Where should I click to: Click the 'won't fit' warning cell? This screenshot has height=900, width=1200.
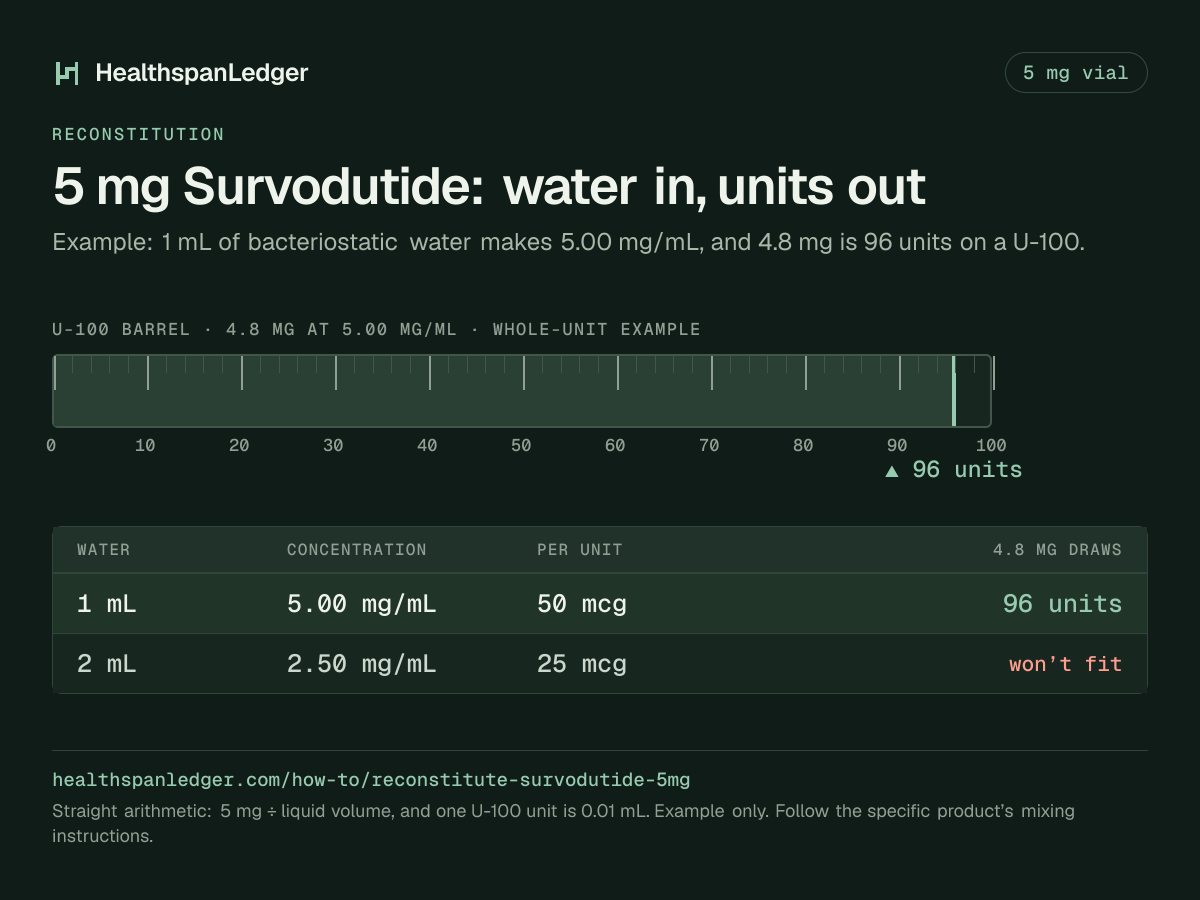click(x=1065, y=664)
